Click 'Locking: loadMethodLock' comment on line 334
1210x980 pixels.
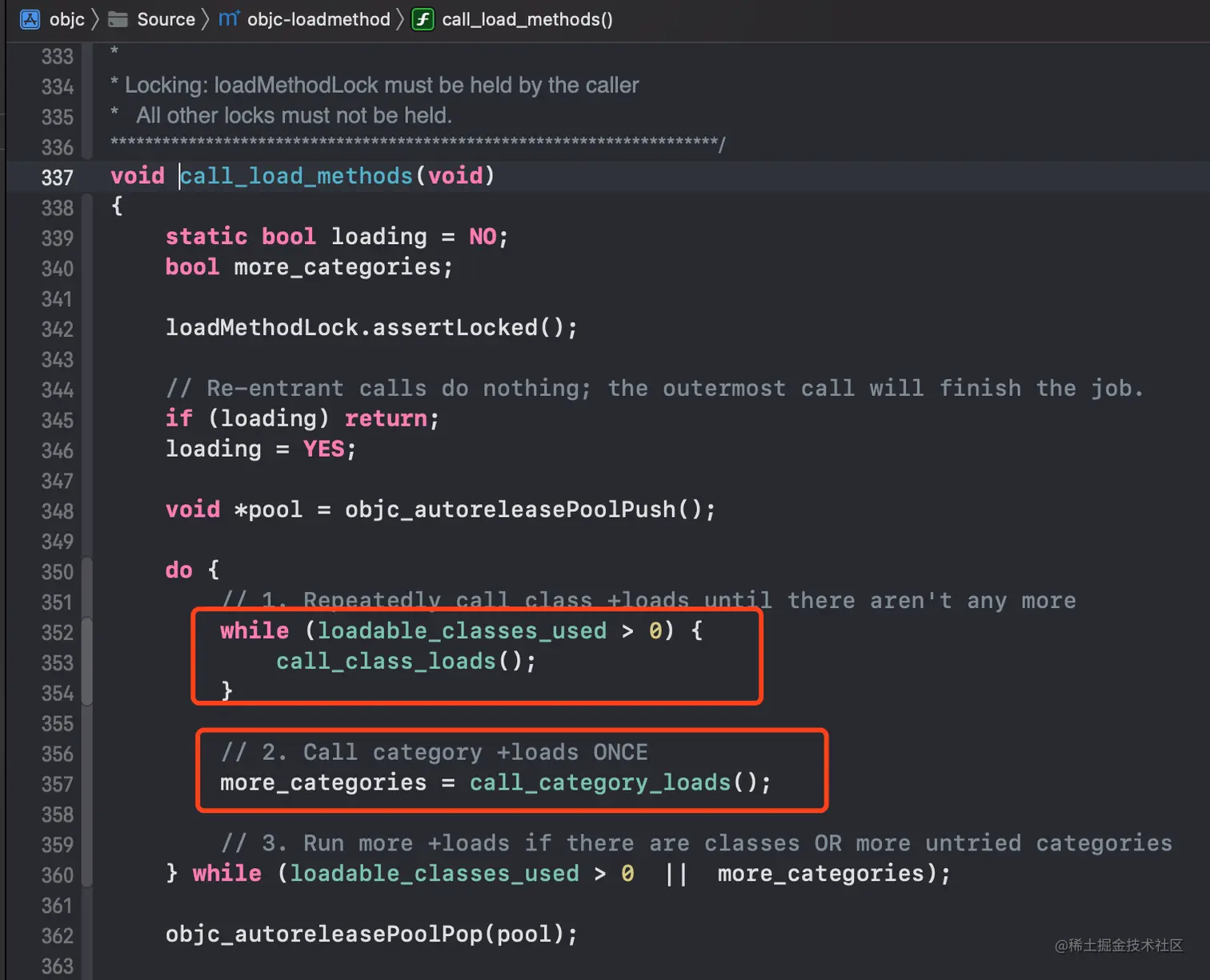pos(375,85)
